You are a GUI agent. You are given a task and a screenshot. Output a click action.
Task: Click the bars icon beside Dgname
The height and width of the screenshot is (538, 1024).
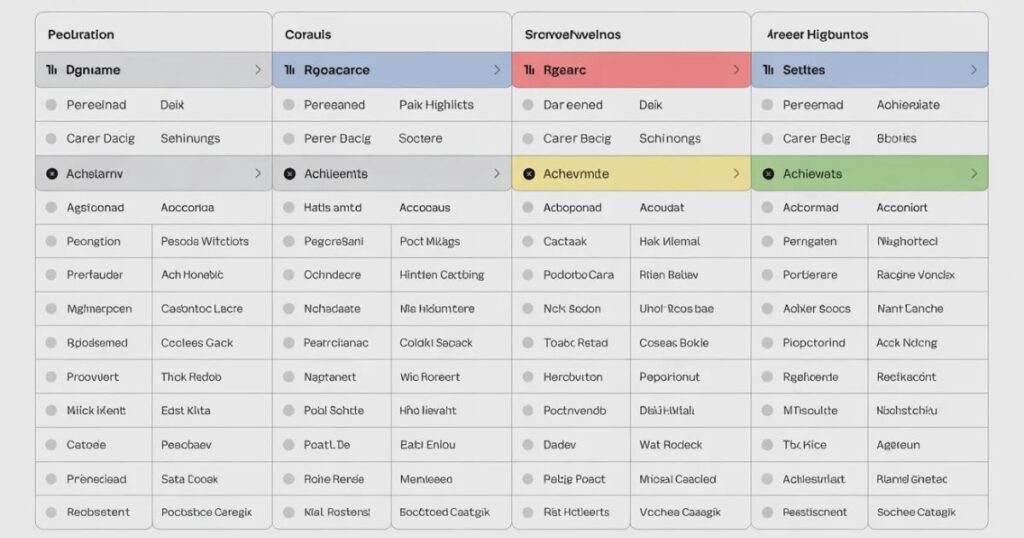pyautogui.click(x=51, y=70)
